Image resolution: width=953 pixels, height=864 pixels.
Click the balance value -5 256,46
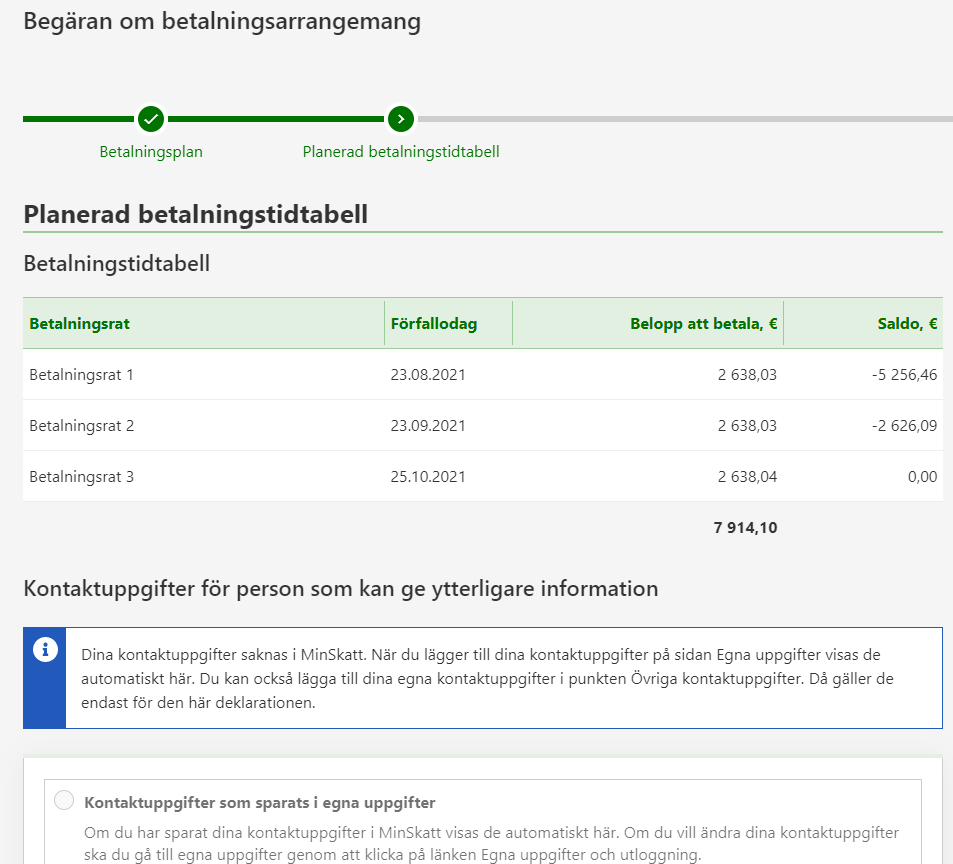click(x=904, y=375)
